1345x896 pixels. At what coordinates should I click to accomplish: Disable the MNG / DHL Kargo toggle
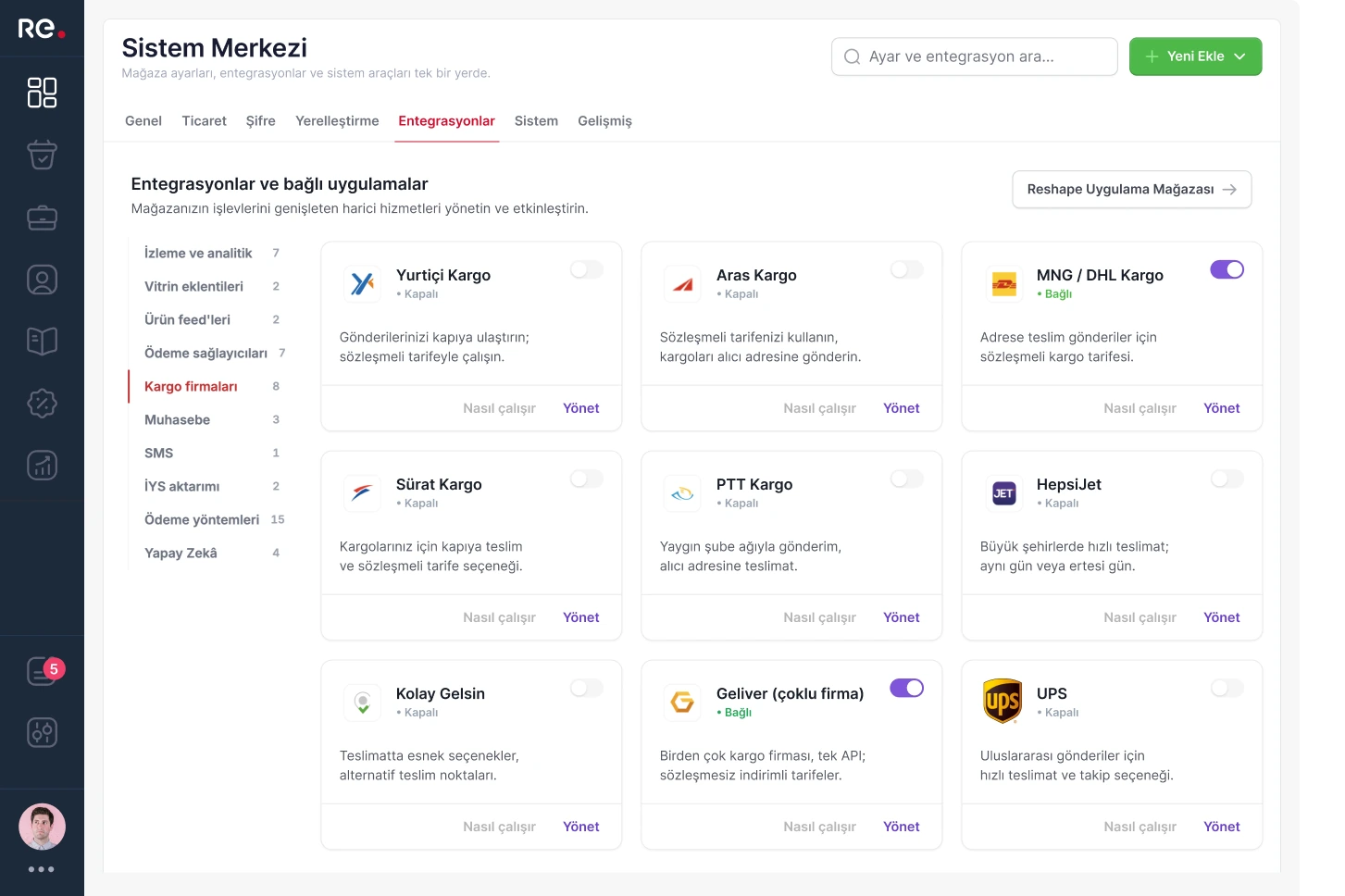pyautogui.click(x=1227, y=269)
